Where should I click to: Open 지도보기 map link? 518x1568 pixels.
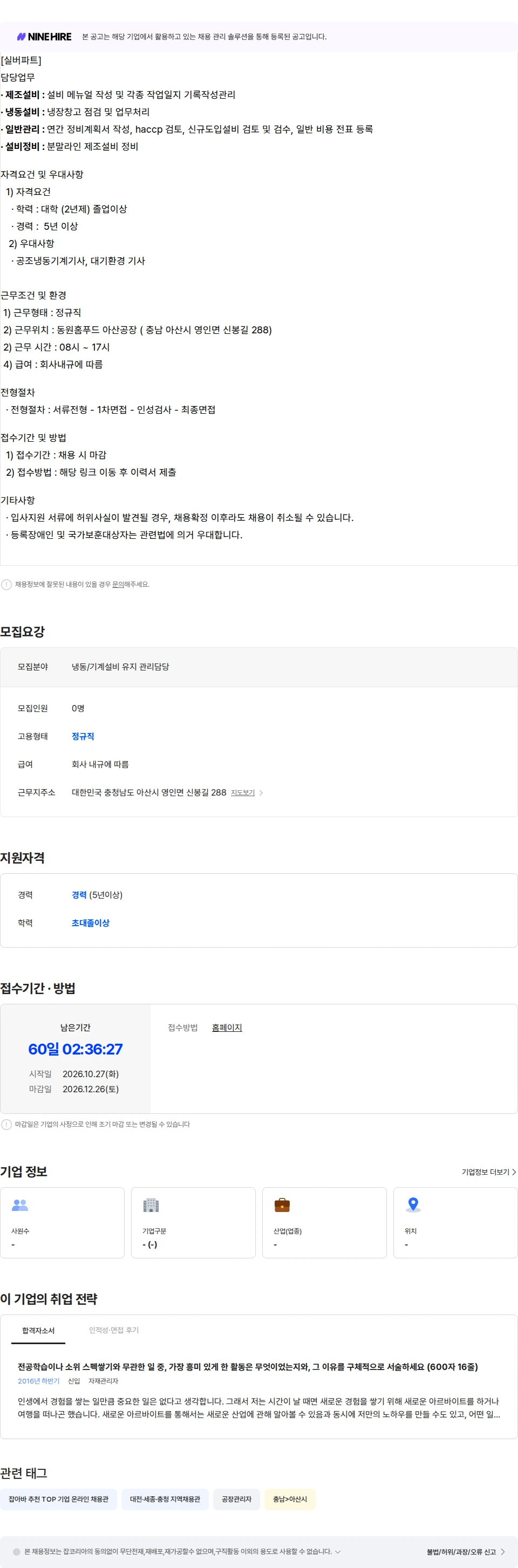(242, 792)
